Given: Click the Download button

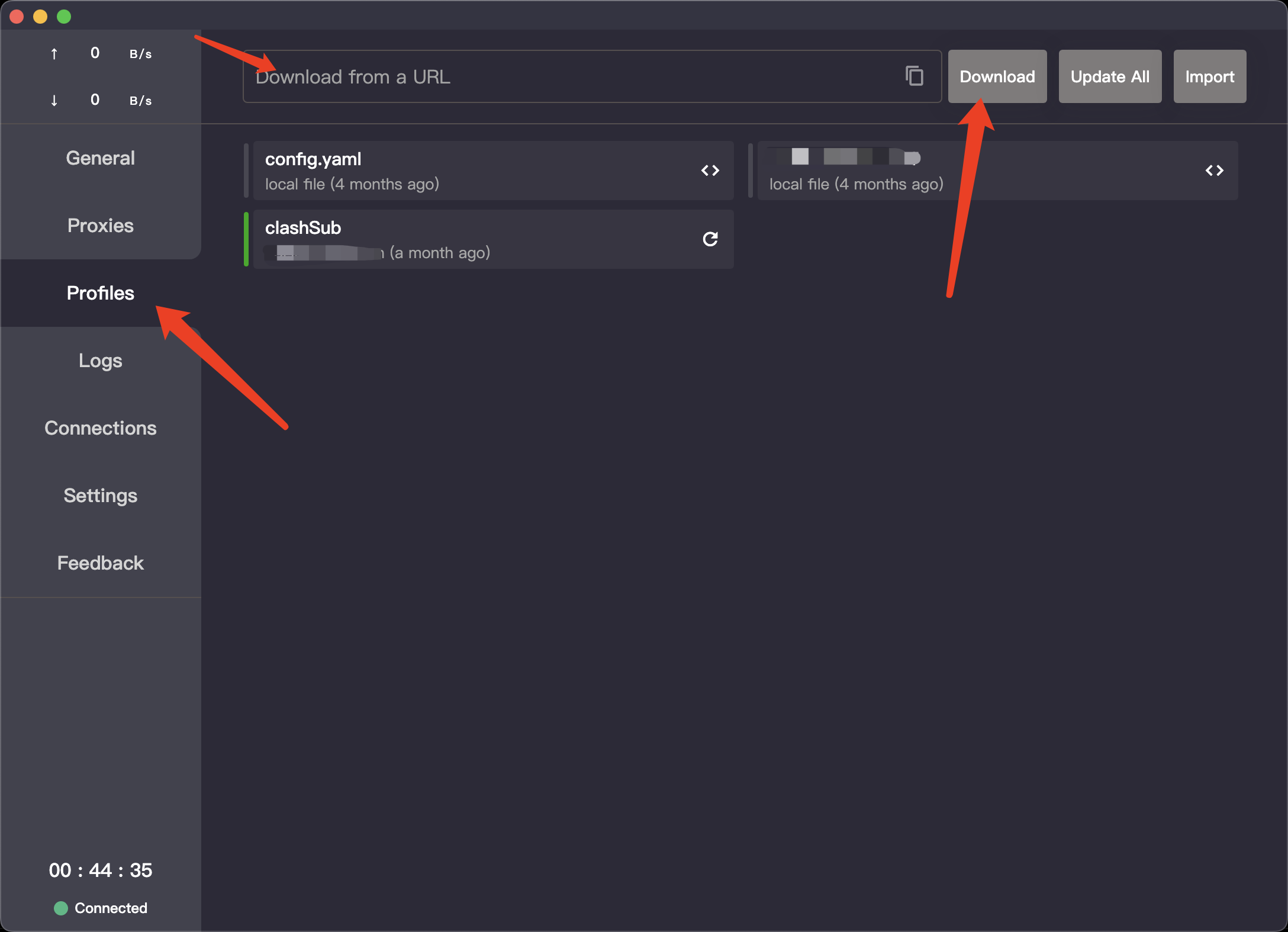Looking at the screenshot, I should (997, 76).
